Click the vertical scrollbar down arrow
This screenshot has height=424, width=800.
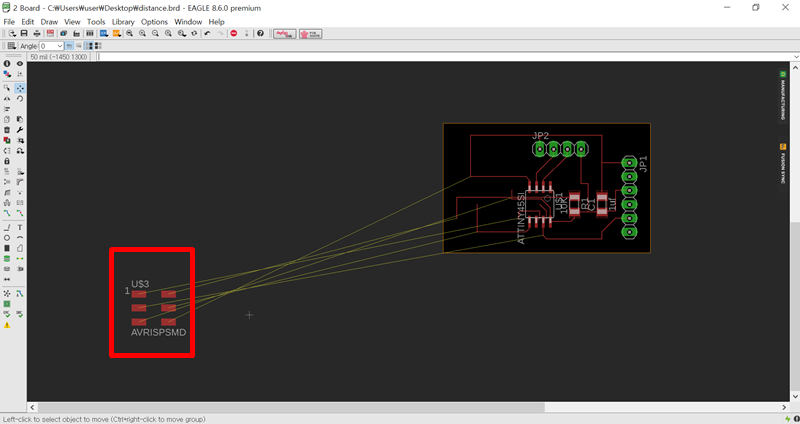click(x=795, y=396)
